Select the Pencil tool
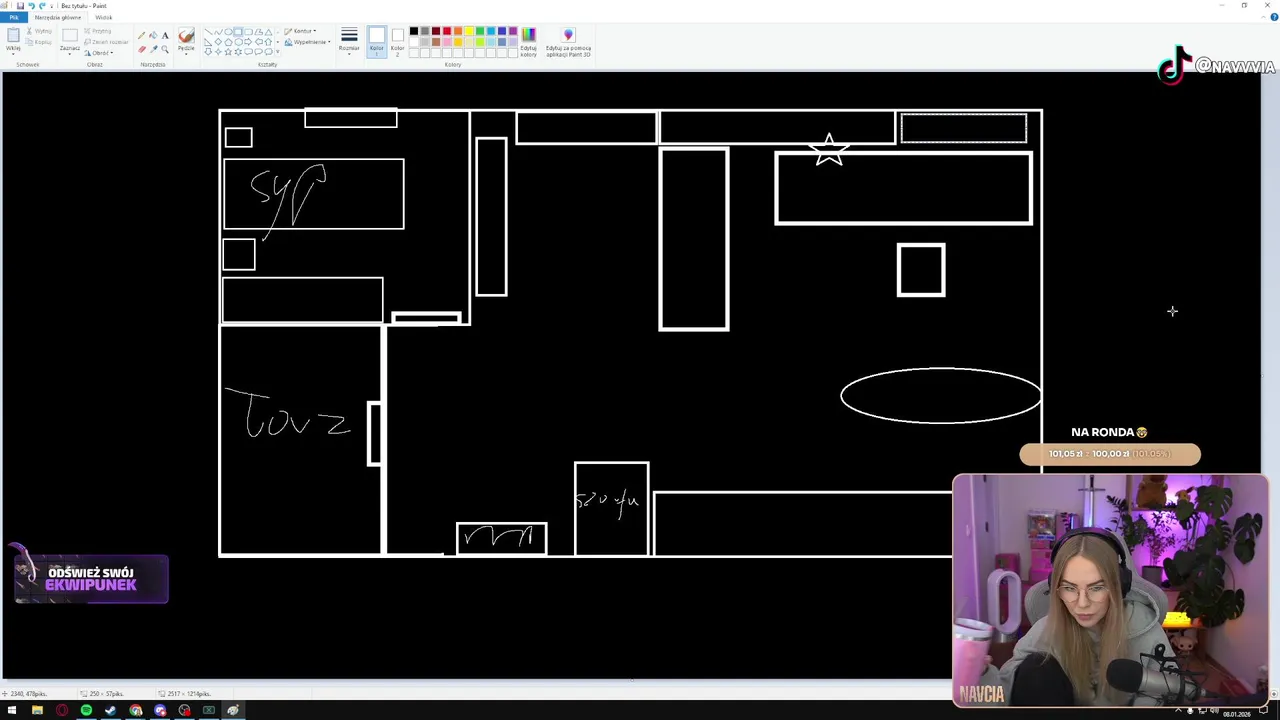1280x720 pixels. tap(141, 36)
